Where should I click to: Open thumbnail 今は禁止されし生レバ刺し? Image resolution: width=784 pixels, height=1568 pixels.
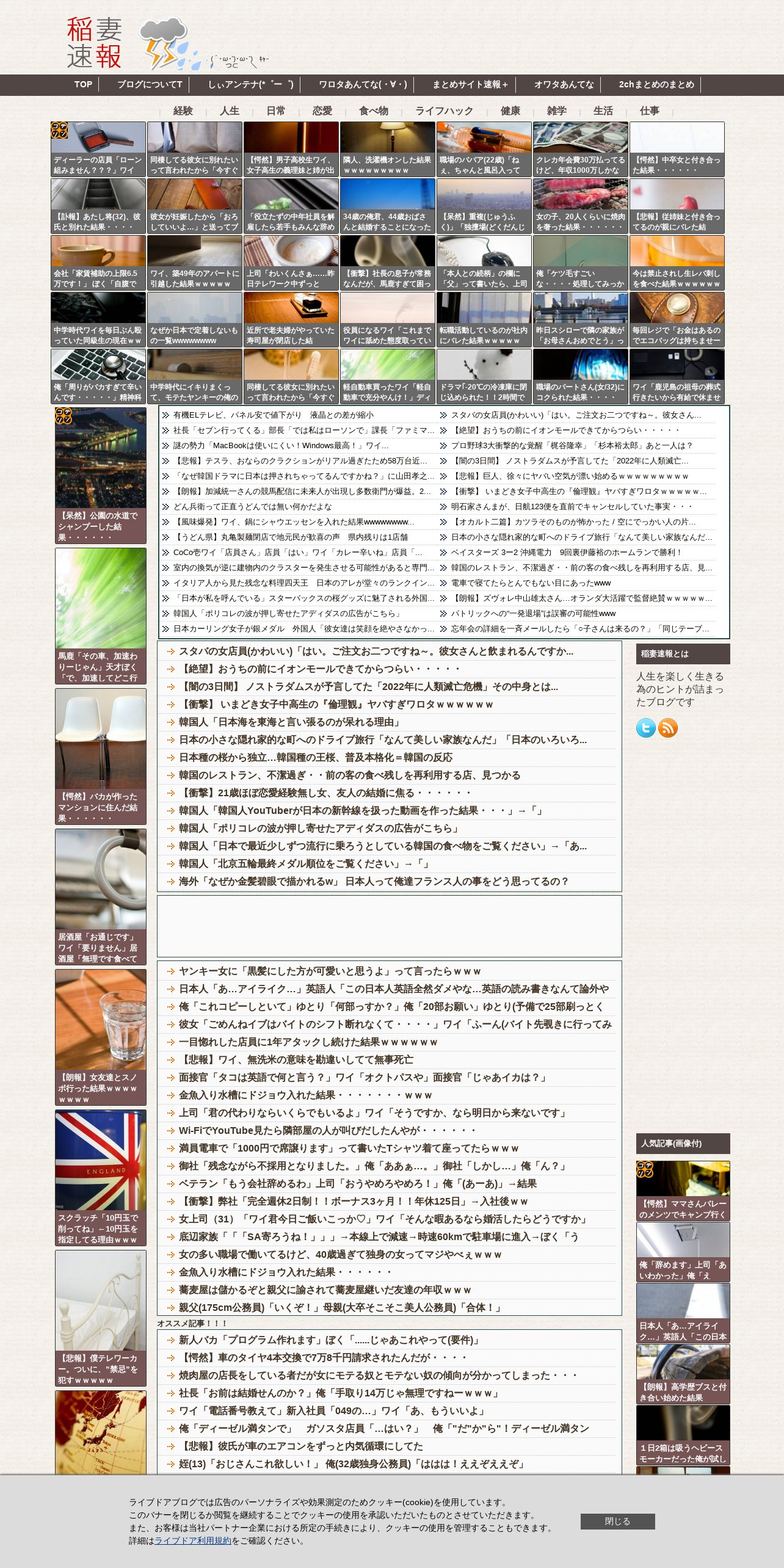(677, 263)
